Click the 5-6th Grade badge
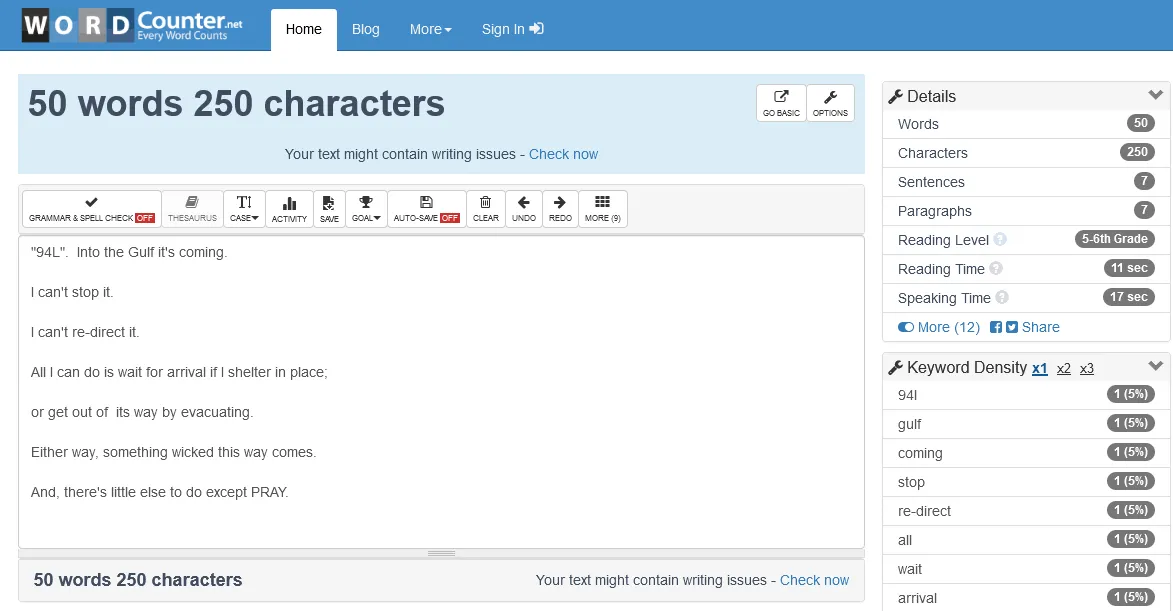Screen dimensions: 1173x611 (x=1115, y=239)
